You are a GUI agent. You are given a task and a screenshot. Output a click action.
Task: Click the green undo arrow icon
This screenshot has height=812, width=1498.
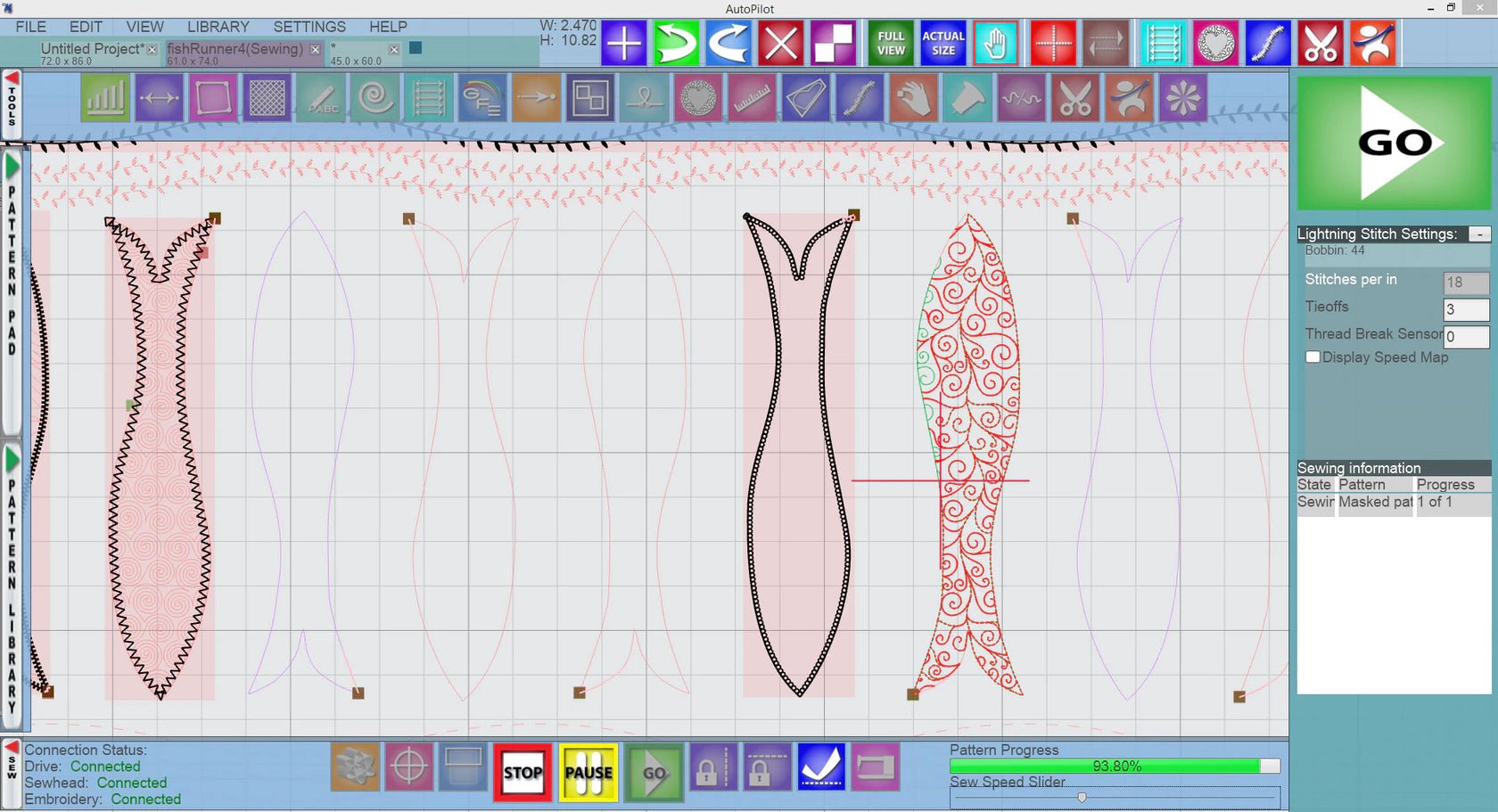click(676, 43)
